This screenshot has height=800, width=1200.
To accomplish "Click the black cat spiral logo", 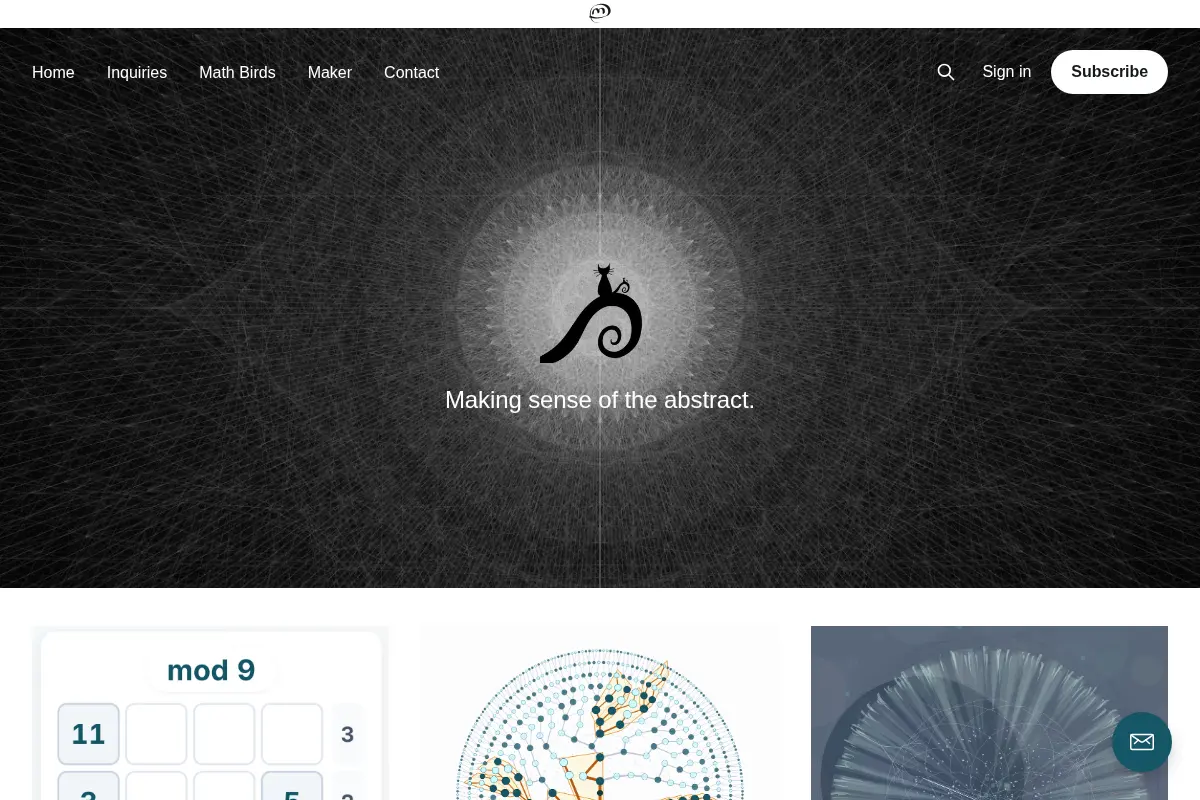I will click(x=591, y=314).
